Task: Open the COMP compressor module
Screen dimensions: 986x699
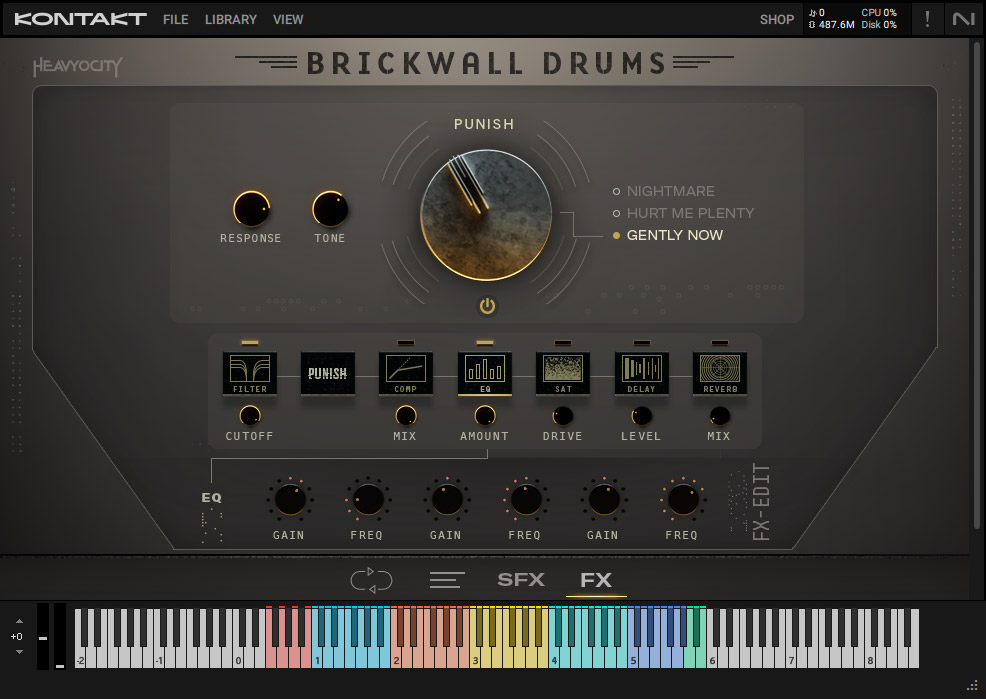Action: (406, 373)
